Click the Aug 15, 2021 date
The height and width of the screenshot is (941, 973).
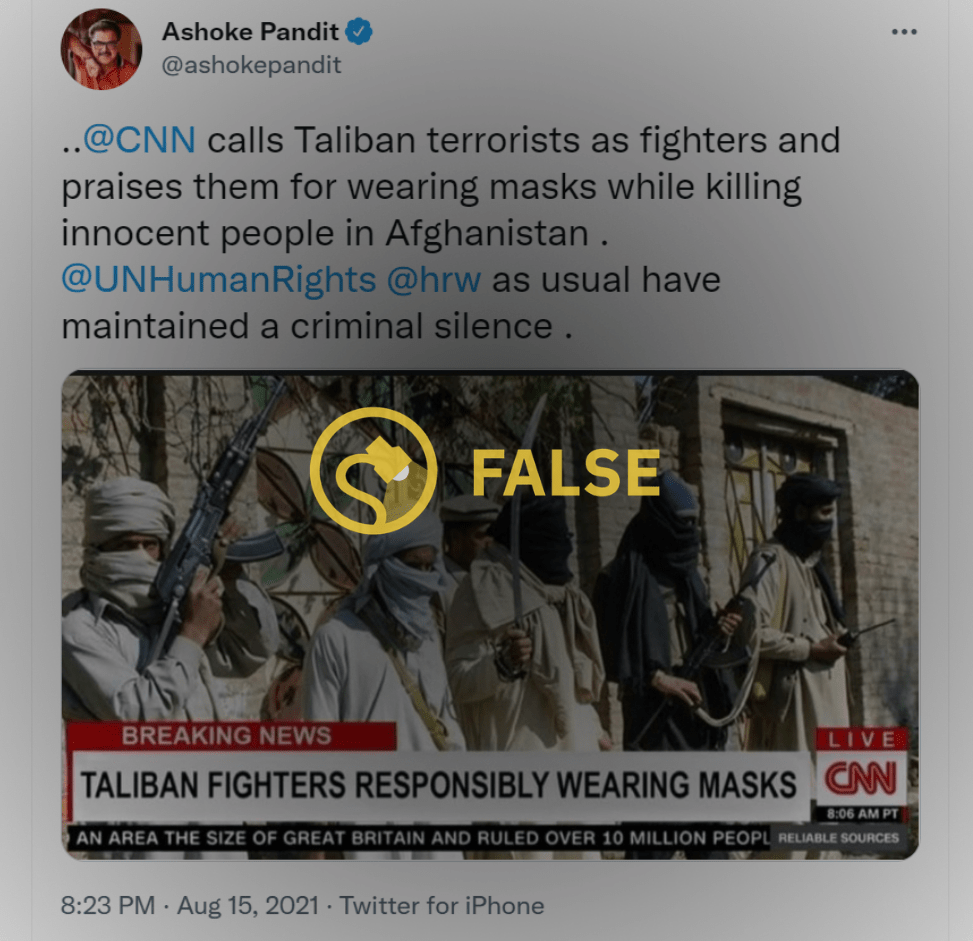coord(248,906)
